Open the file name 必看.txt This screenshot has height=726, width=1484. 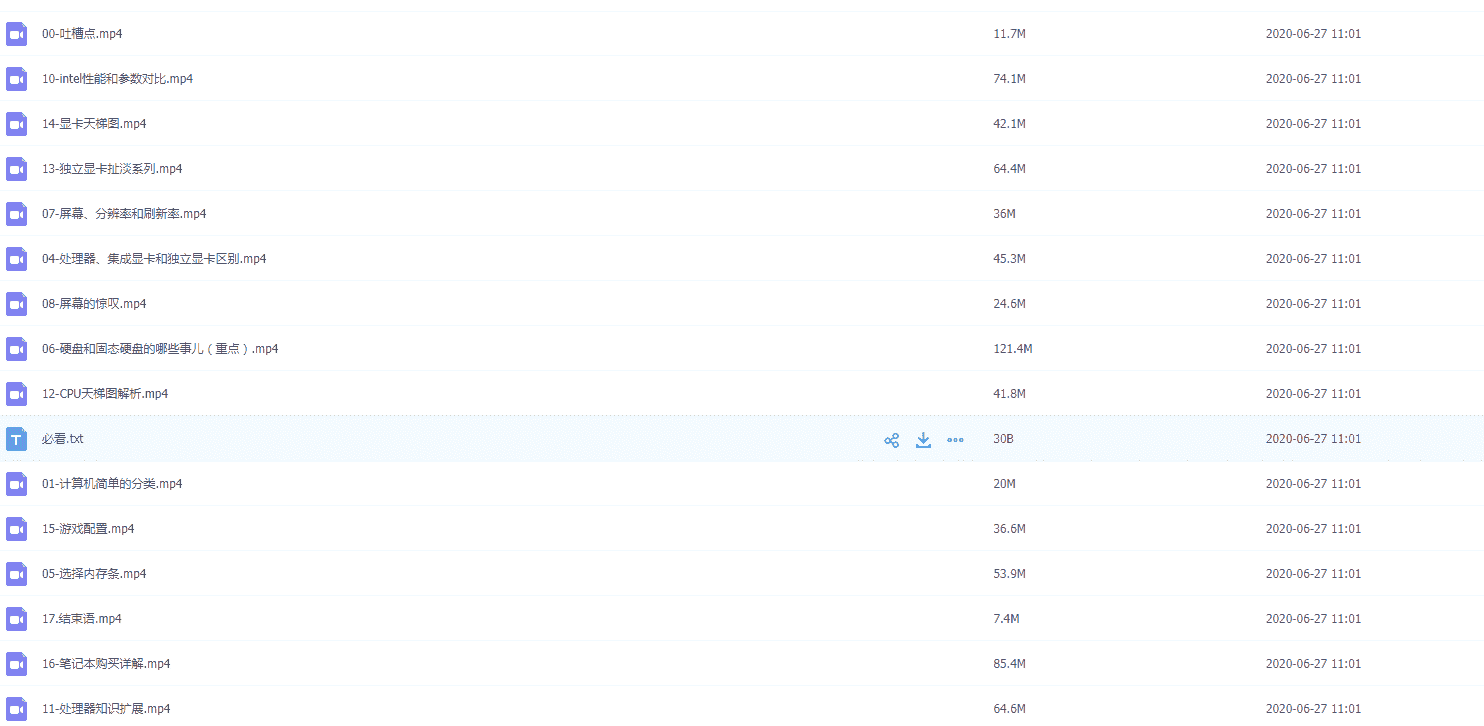coord(63,439)
